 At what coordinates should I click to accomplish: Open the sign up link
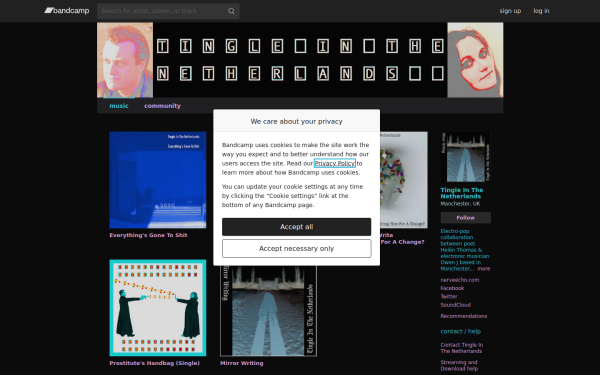510,11
